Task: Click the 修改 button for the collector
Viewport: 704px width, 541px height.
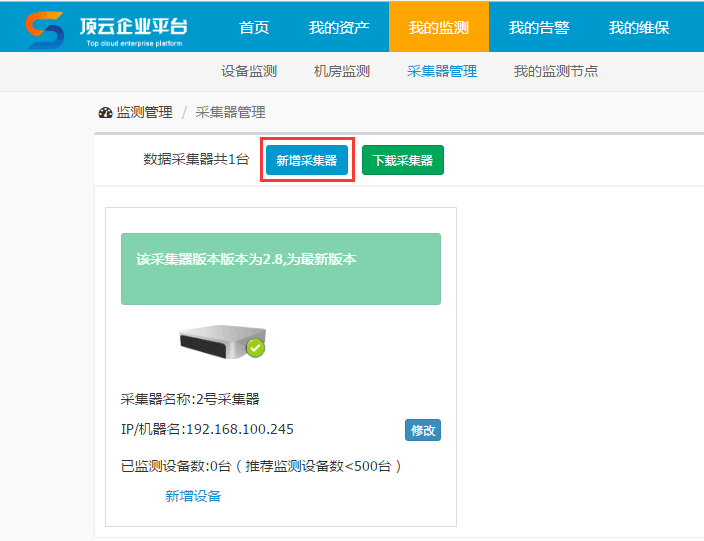Action: coord(422,430)
